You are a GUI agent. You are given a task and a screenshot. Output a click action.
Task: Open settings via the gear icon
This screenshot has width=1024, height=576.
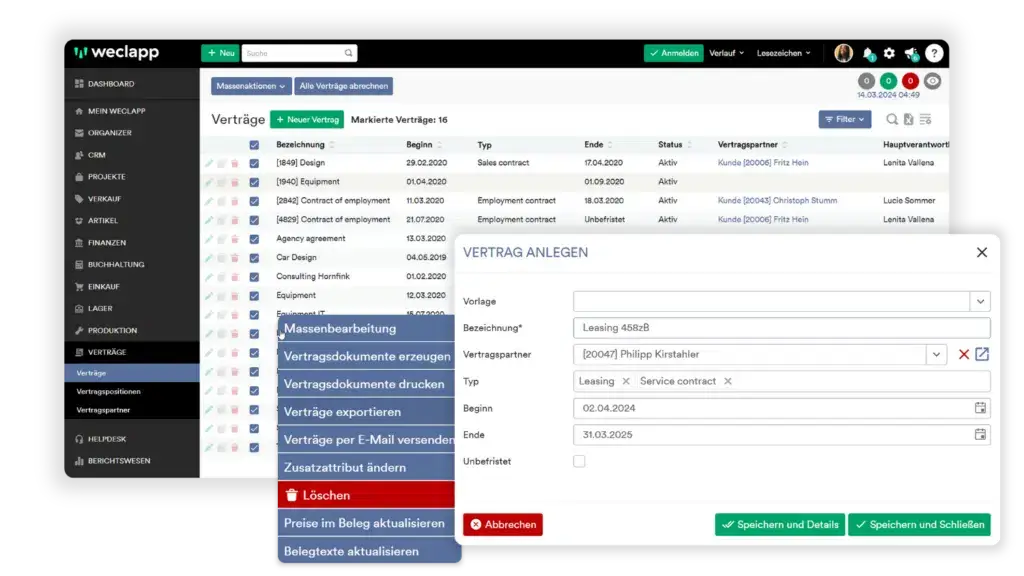(889, 53)
